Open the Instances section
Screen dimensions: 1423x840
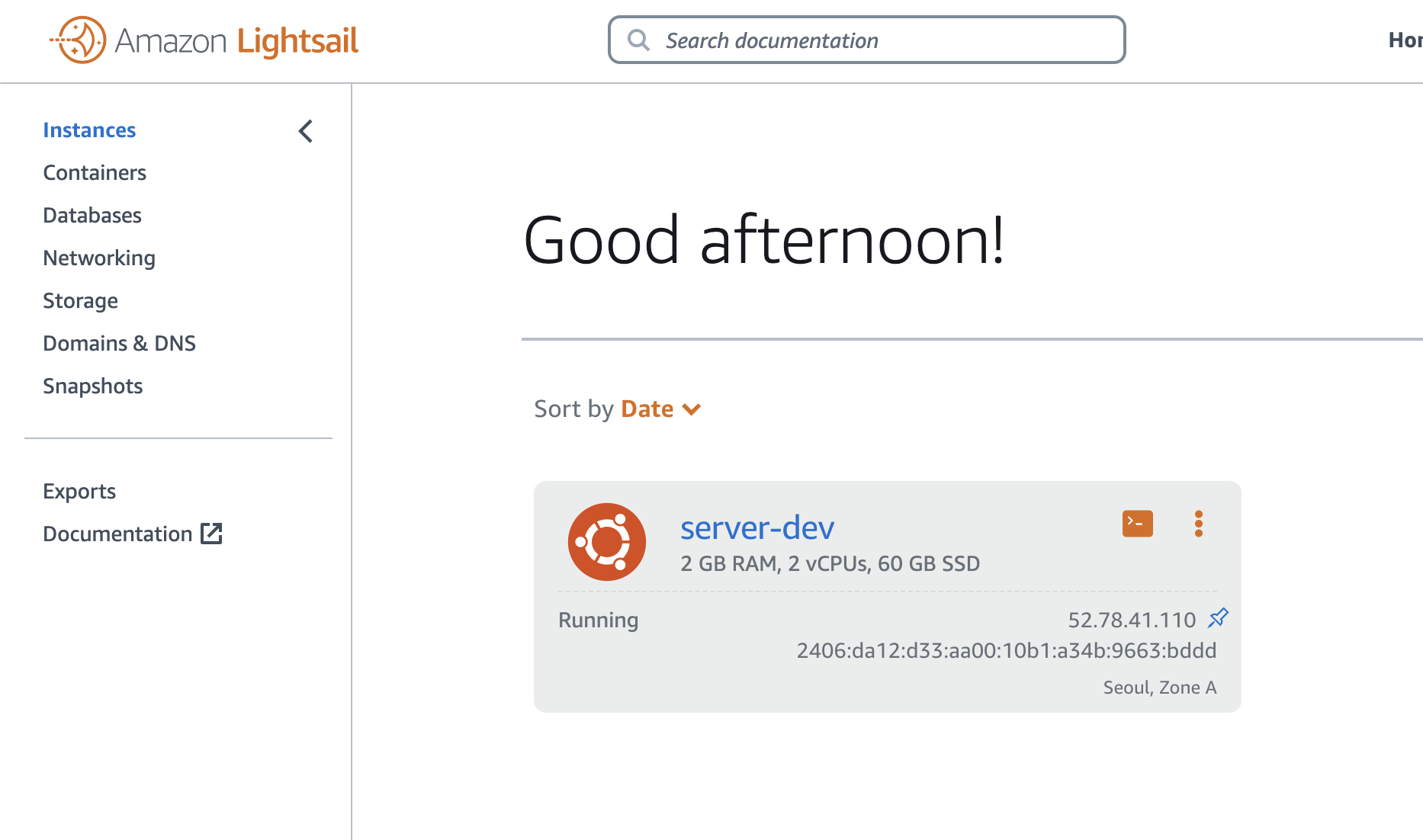pyautogui.click(x=89, y=130)
